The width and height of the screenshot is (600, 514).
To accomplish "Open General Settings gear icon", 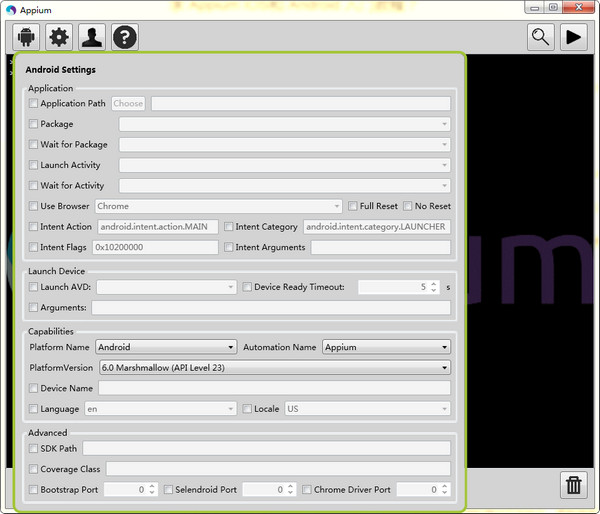I will coord(59,38).
